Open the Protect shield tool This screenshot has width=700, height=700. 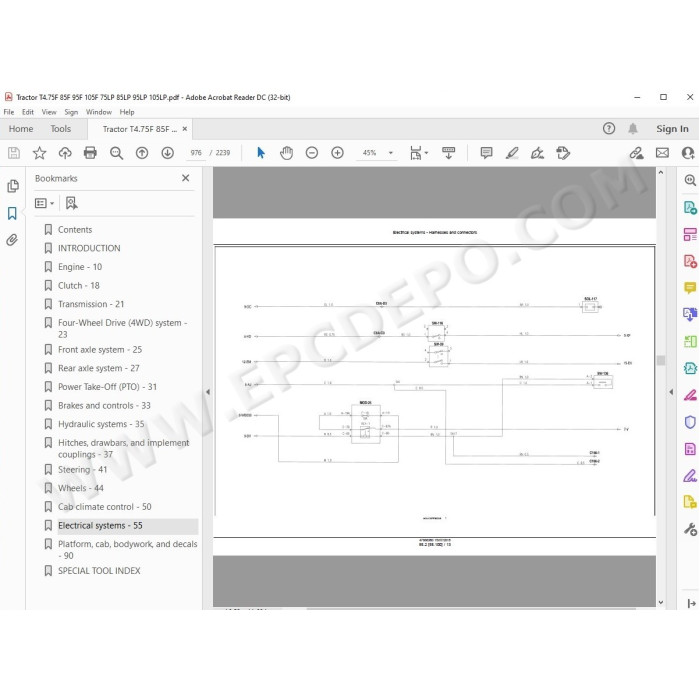coord(690,422)
